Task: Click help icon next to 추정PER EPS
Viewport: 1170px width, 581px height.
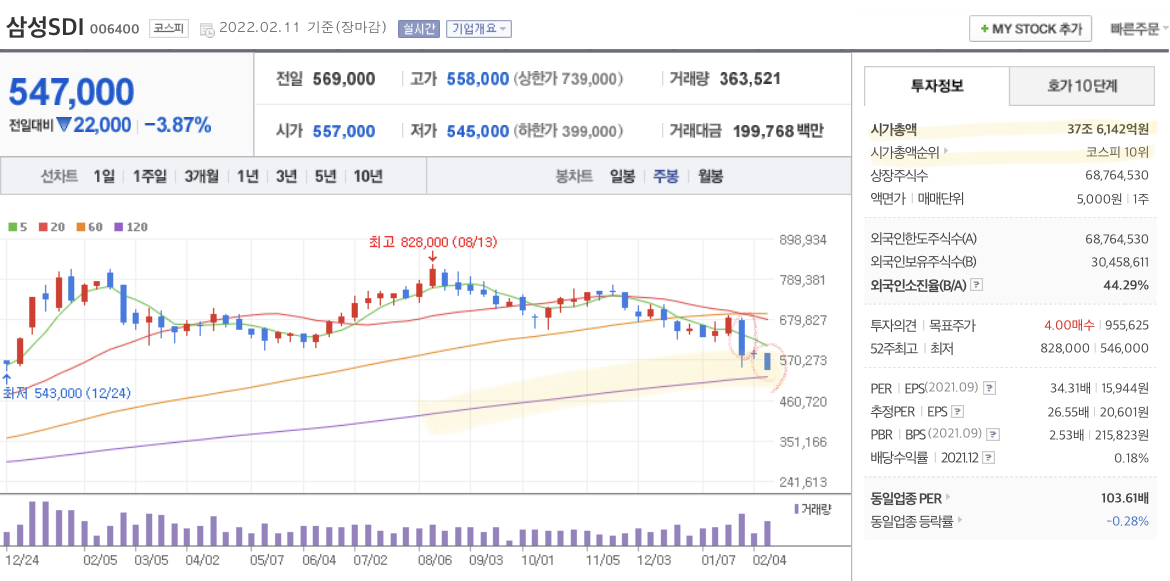Action: (x=958, y=411)
